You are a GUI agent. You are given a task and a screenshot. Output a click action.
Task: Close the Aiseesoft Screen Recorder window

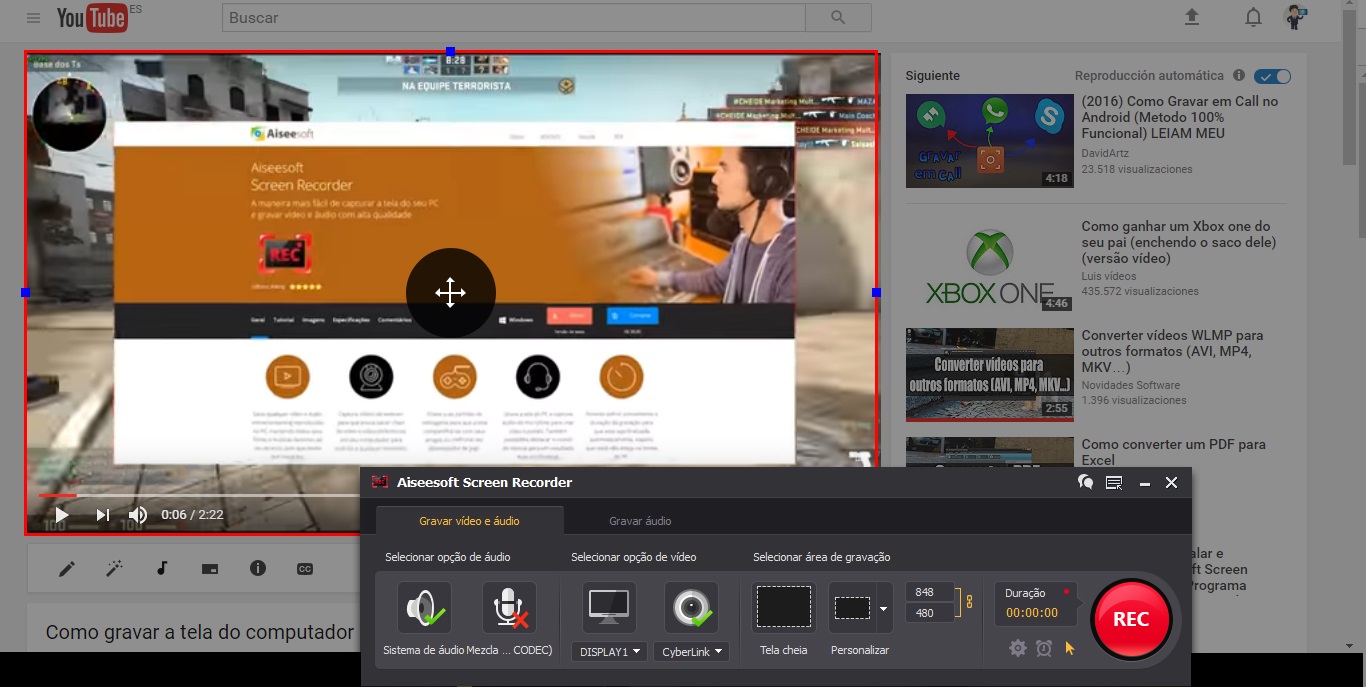coord(1172,483)
